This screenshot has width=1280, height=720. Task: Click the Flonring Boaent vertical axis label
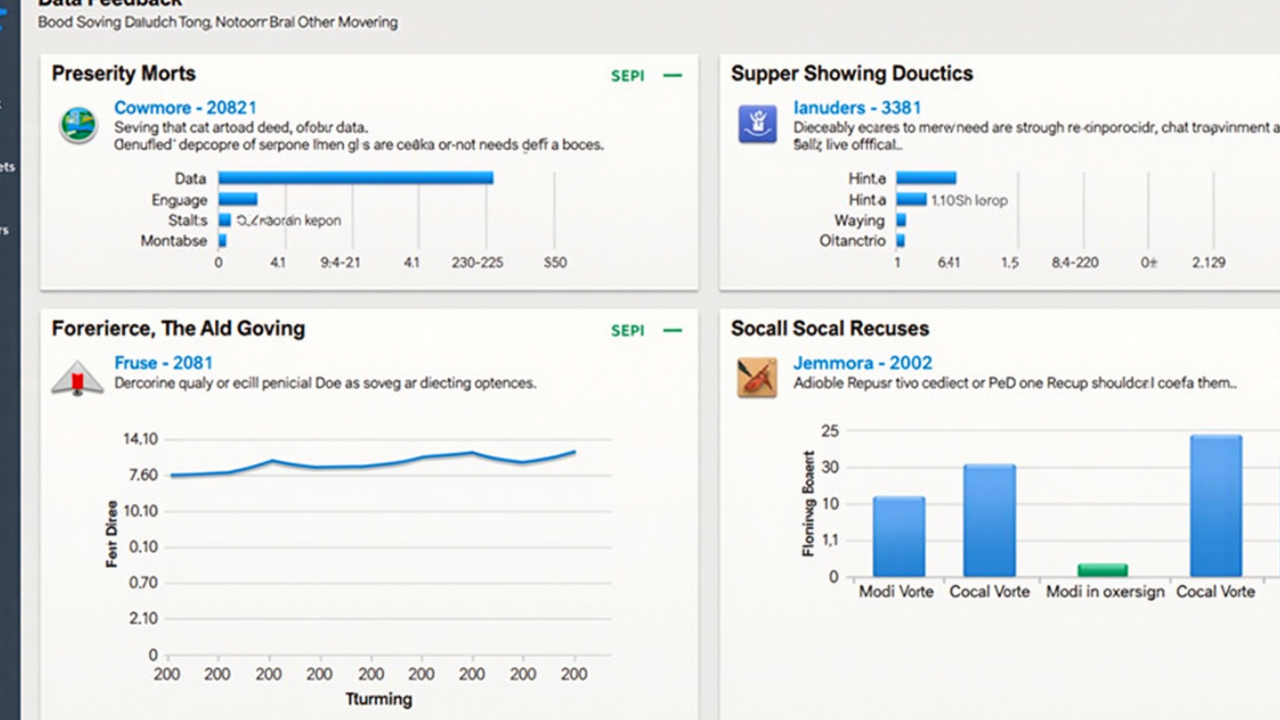[809, 503]
